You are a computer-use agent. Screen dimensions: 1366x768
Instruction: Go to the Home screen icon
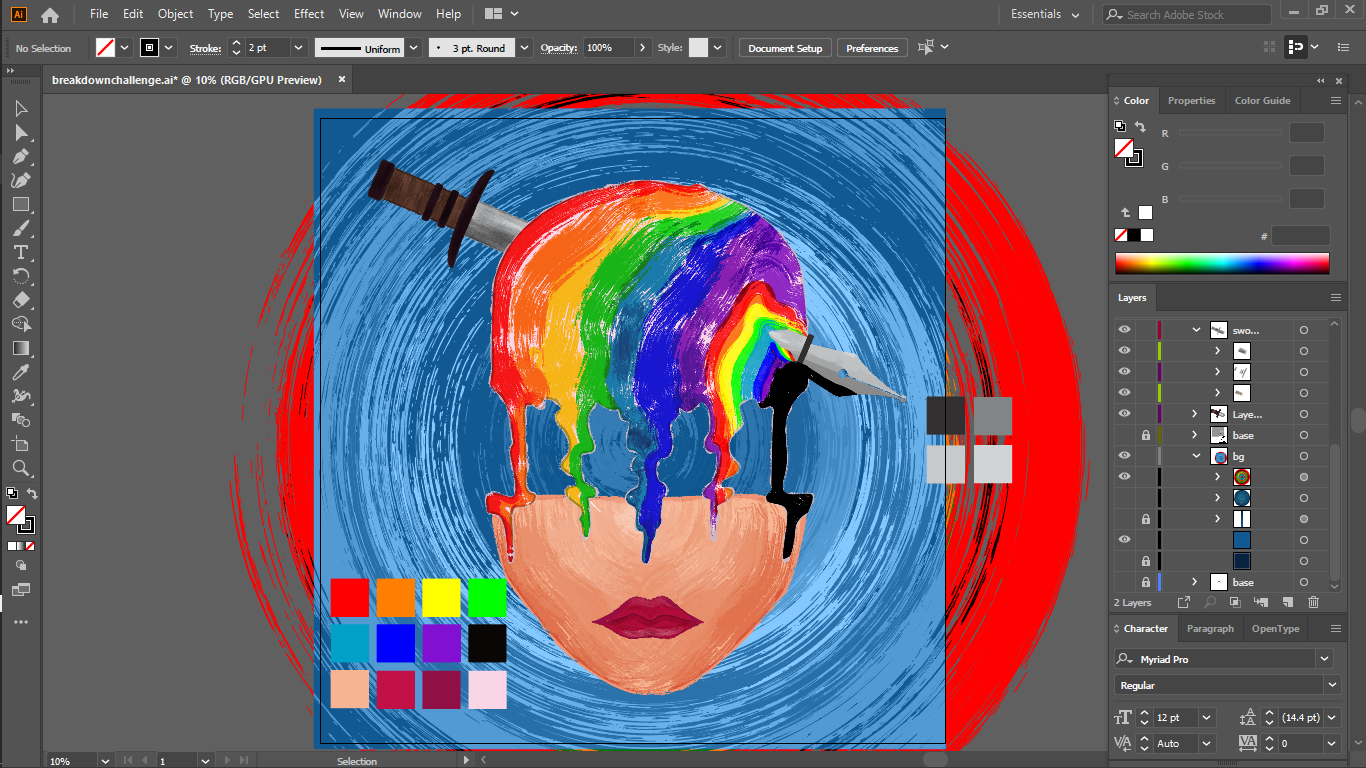pyautogui.click(x=49, y=15)
